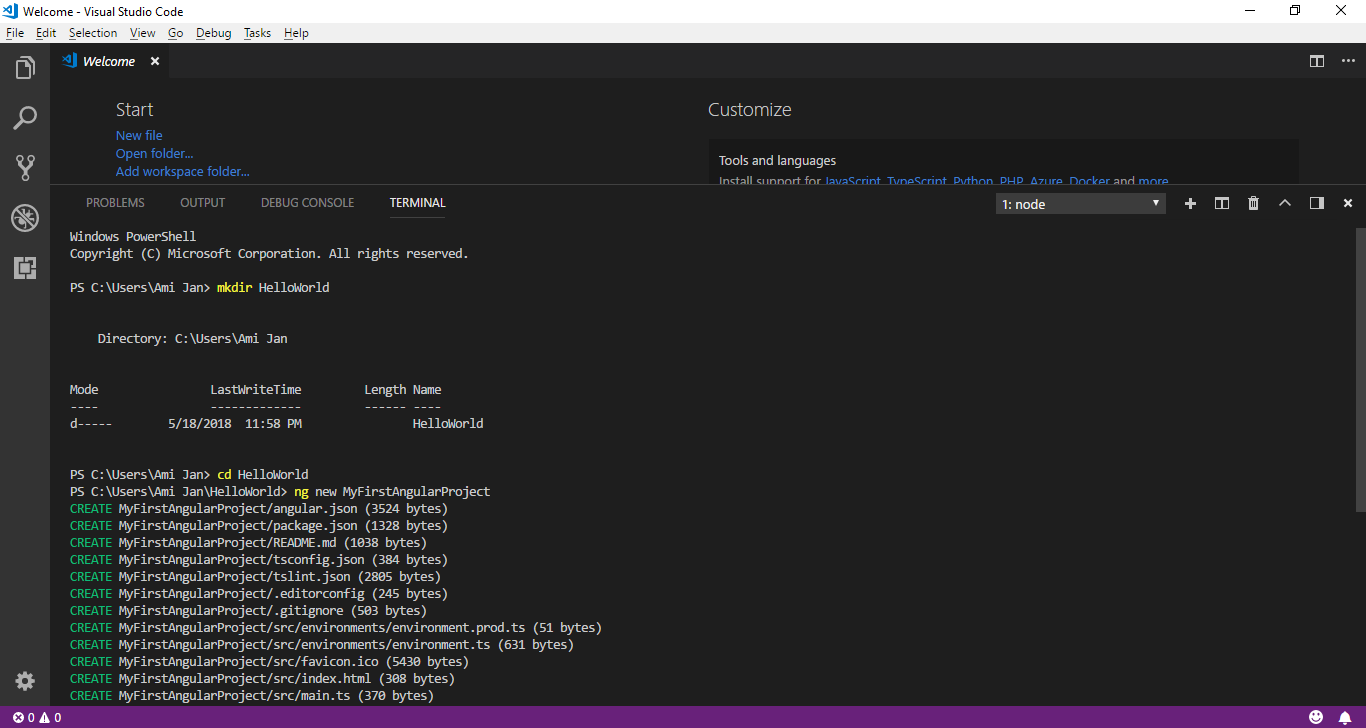The height and width of the screenshot is (728, 1366).
Task: Click the favicon.ico CREATE line
Action: 269,662
